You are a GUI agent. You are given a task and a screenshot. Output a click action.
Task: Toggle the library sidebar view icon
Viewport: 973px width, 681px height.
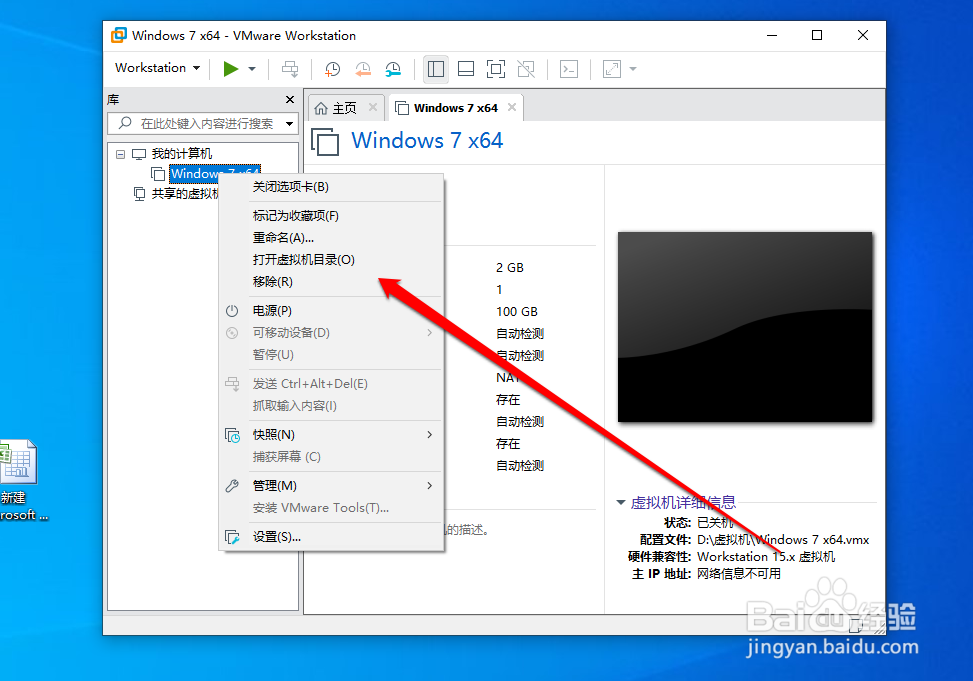point(436,69)
